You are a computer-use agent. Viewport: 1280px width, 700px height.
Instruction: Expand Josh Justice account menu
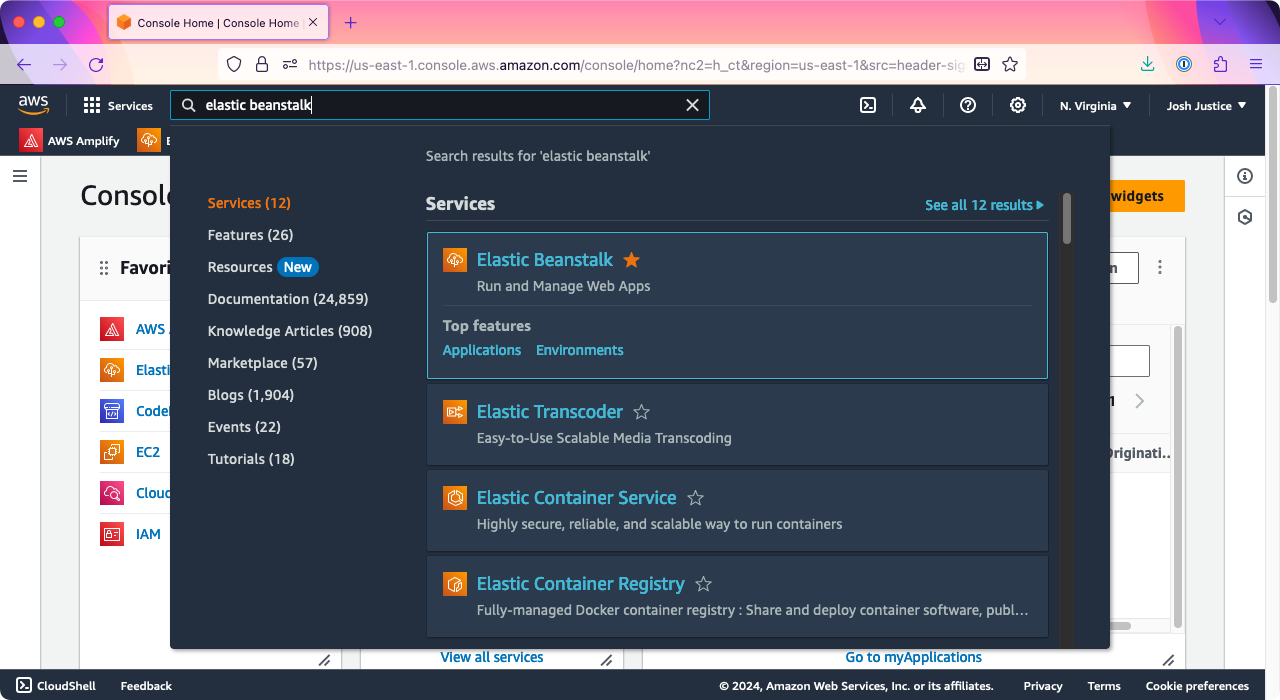(1207, 105)
